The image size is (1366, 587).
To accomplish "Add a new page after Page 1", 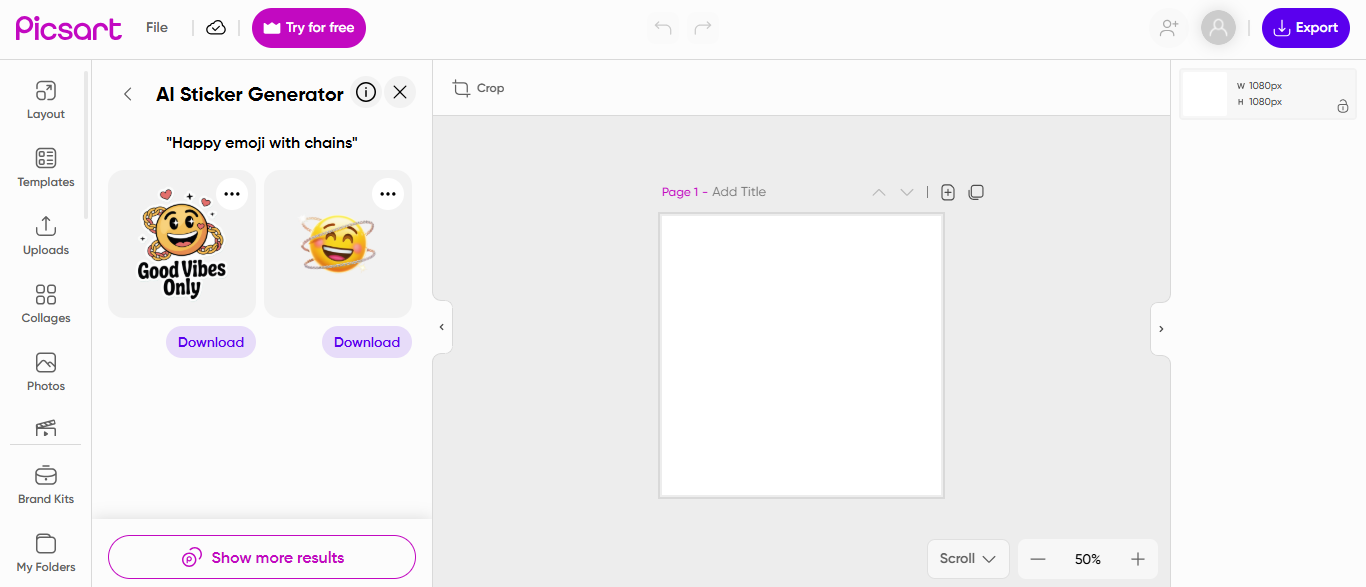I will pyautogui.click(x=948, y=192).
